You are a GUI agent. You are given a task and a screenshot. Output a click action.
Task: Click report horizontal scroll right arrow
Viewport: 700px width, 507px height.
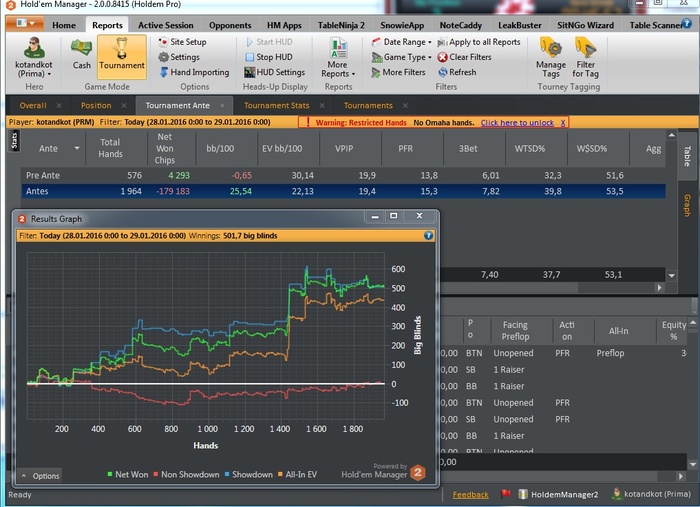(x=660, y=288)
